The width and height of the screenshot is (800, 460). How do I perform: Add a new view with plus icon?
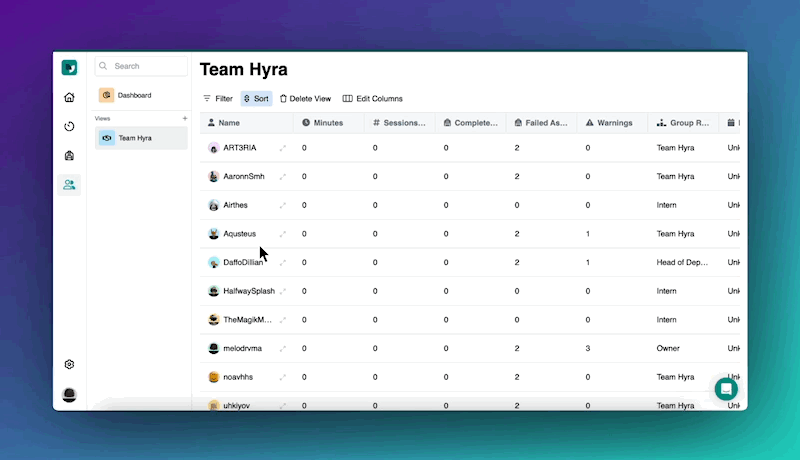pos(184,118)
